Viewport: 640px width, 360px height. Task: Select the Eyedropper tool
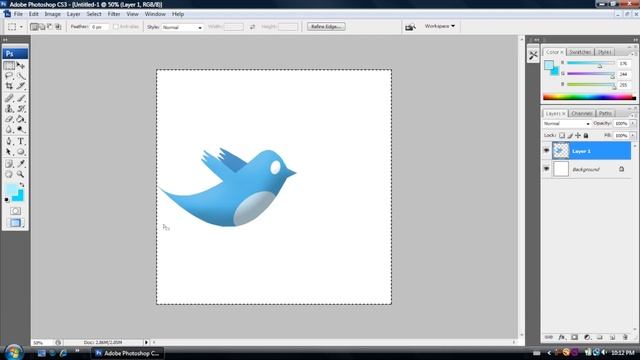pos(21,164)
